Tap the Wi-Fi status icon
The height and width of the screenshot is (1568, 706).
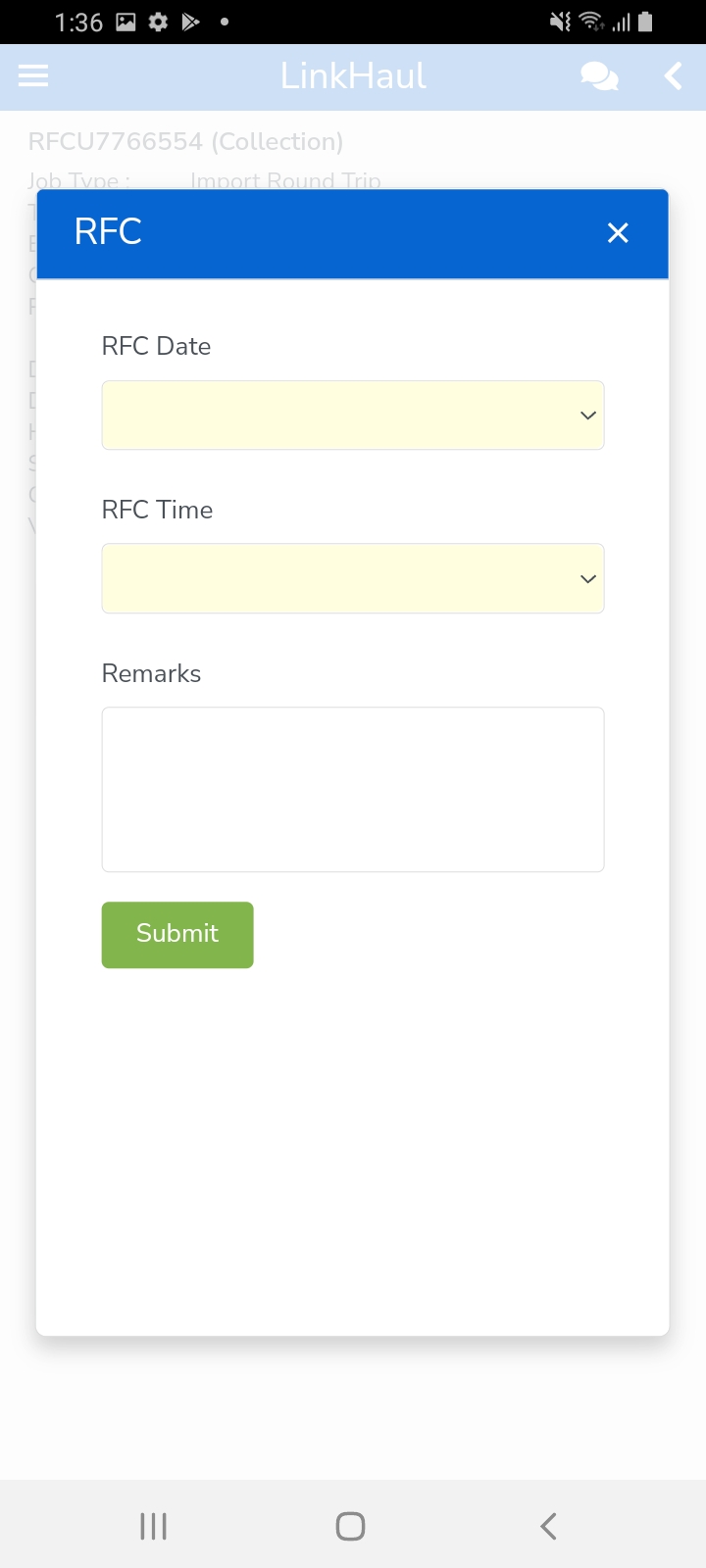pos(590,22)
